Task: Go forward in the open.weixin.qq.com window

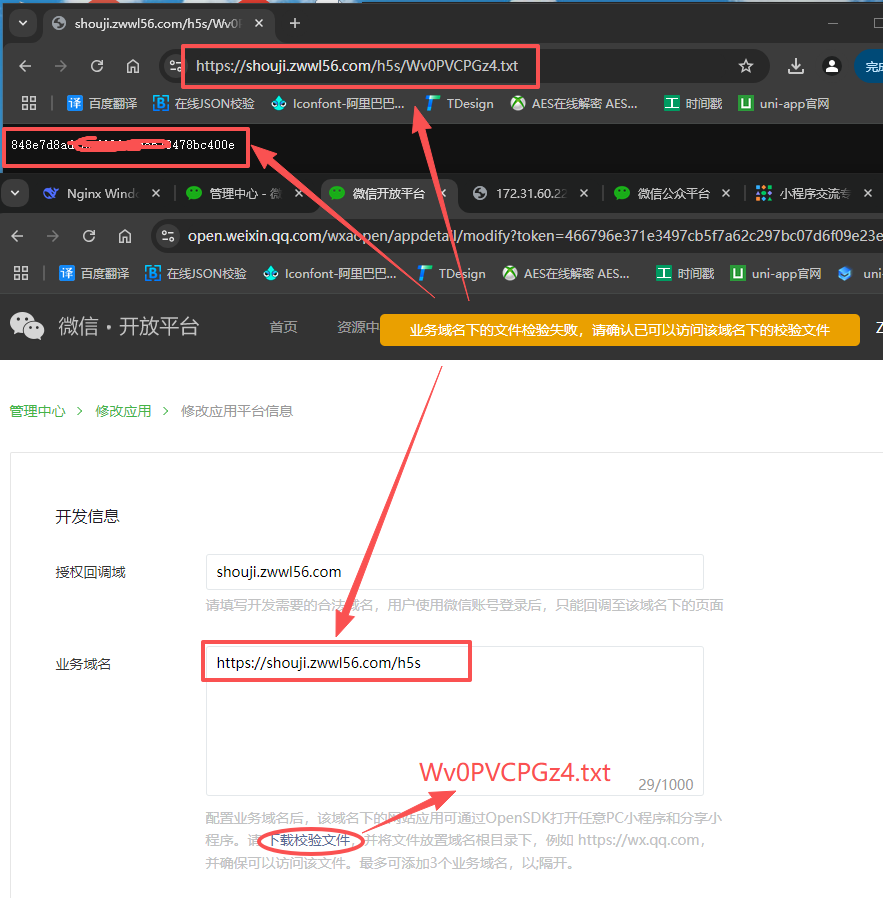Action: tap(53, 236)
